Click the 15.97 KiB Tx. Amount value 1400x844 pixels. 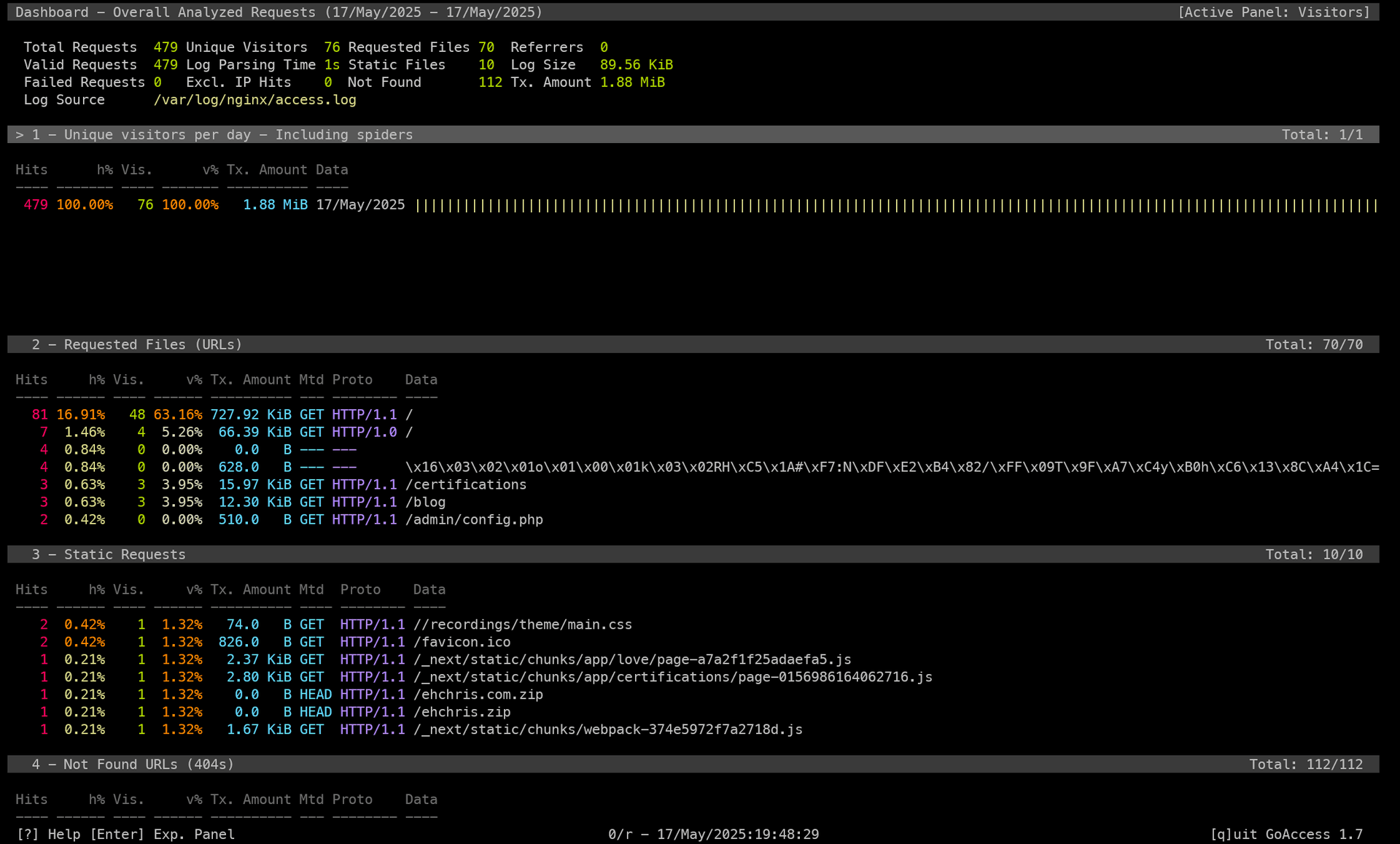coord(254,484)
